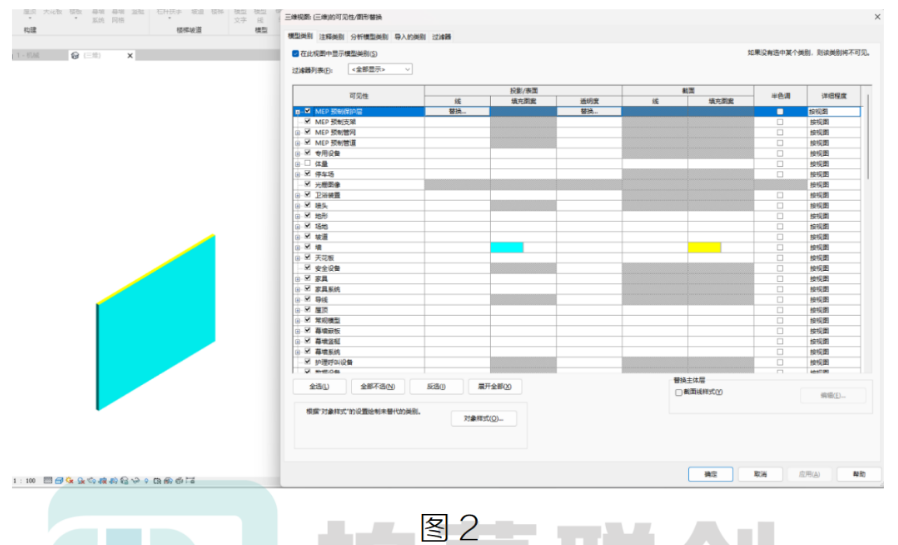Uncheck the 墙 category visibility checkbox
The width and height of the screenshot is (898, 545).
(x=308, y=247)
